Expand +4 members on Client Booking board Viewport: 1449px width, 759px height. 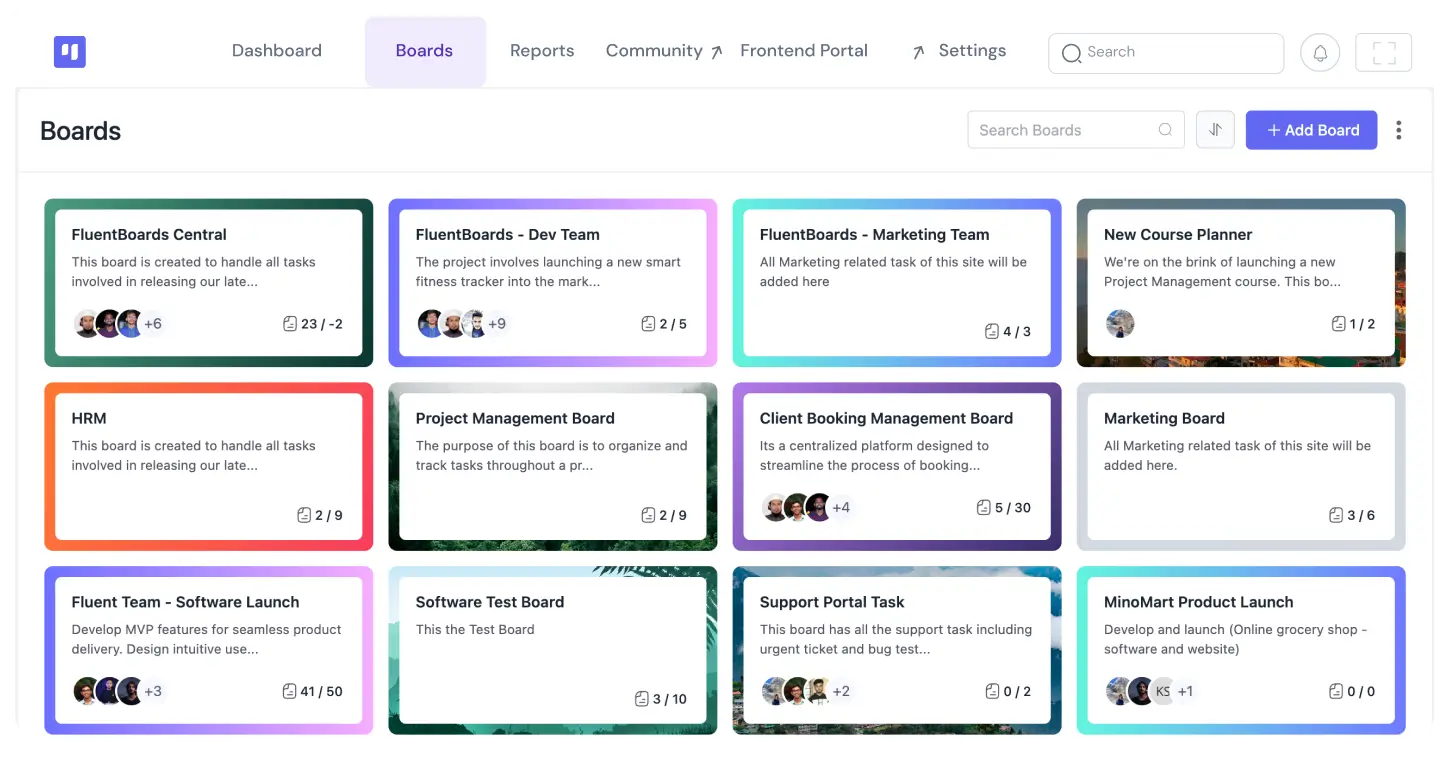tap(841, 508)
